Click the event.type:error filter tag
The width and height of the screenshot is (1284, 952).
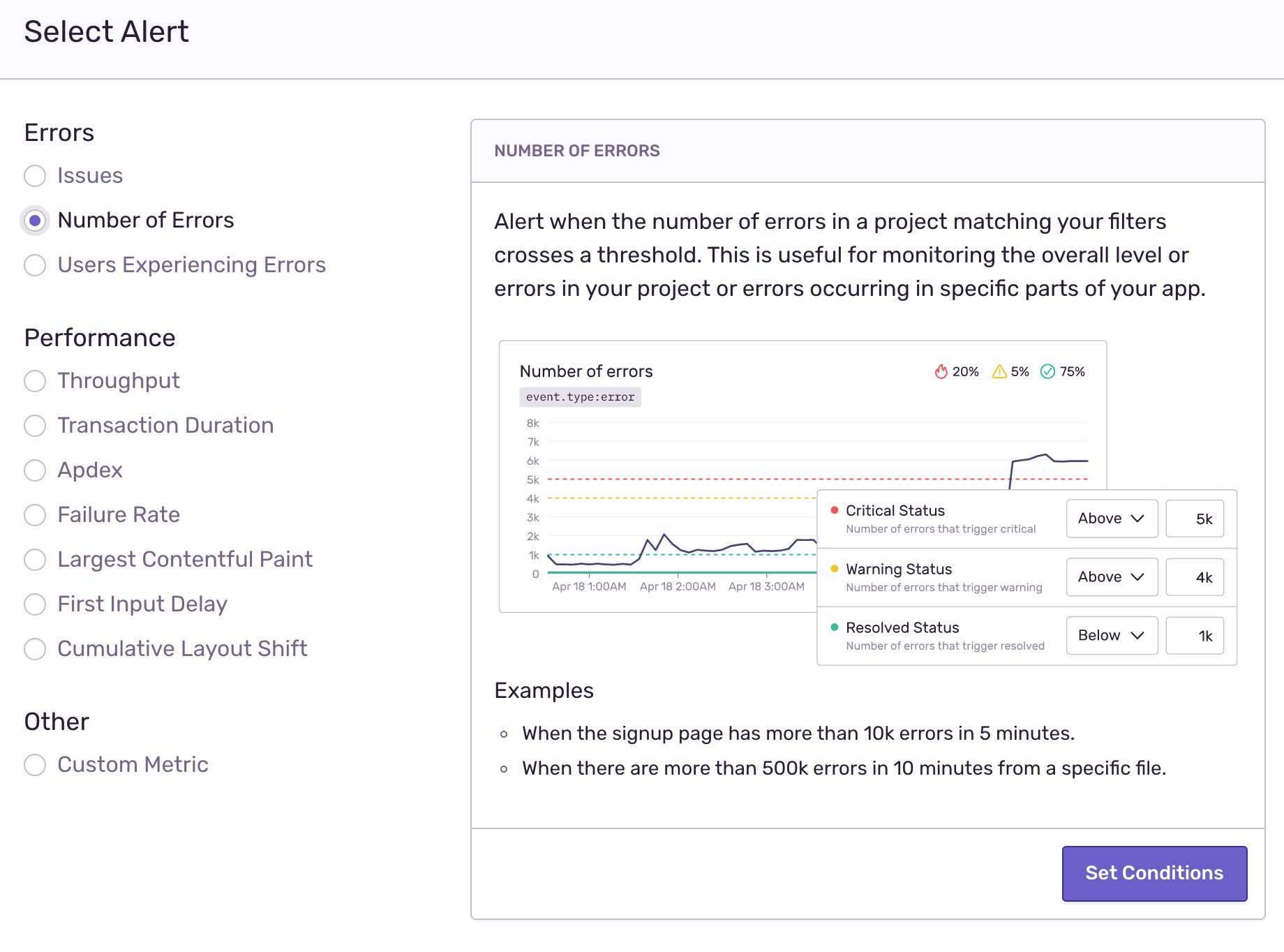coord(580,397)
